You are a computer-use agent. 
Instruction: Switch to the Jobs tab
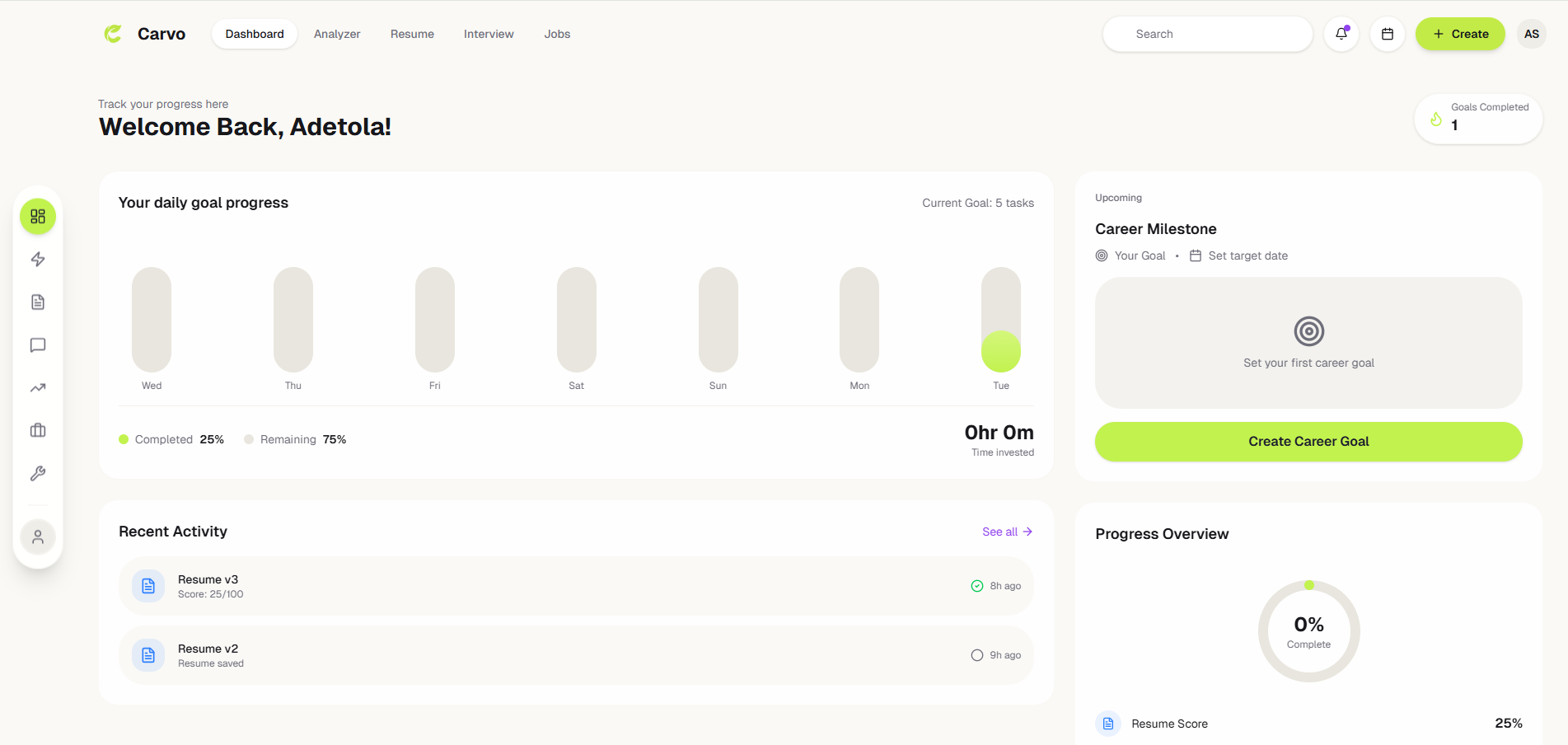[x=557, y=34]
